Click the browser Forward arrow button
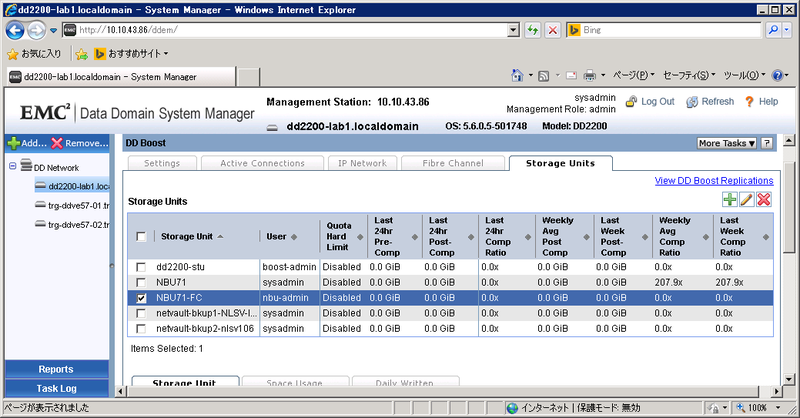The width and height of the screenshot is (800, 418). [x=36, y=30]
